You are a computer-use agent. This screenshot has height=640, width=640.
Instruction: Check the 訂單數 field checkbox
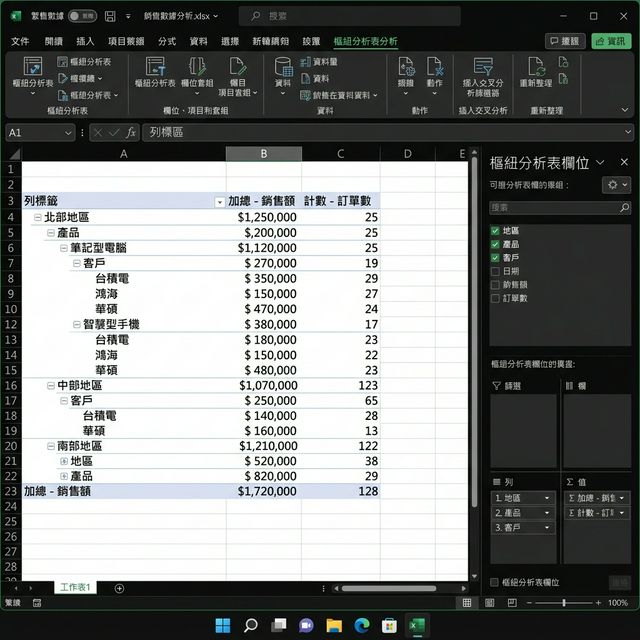point(495,298)
